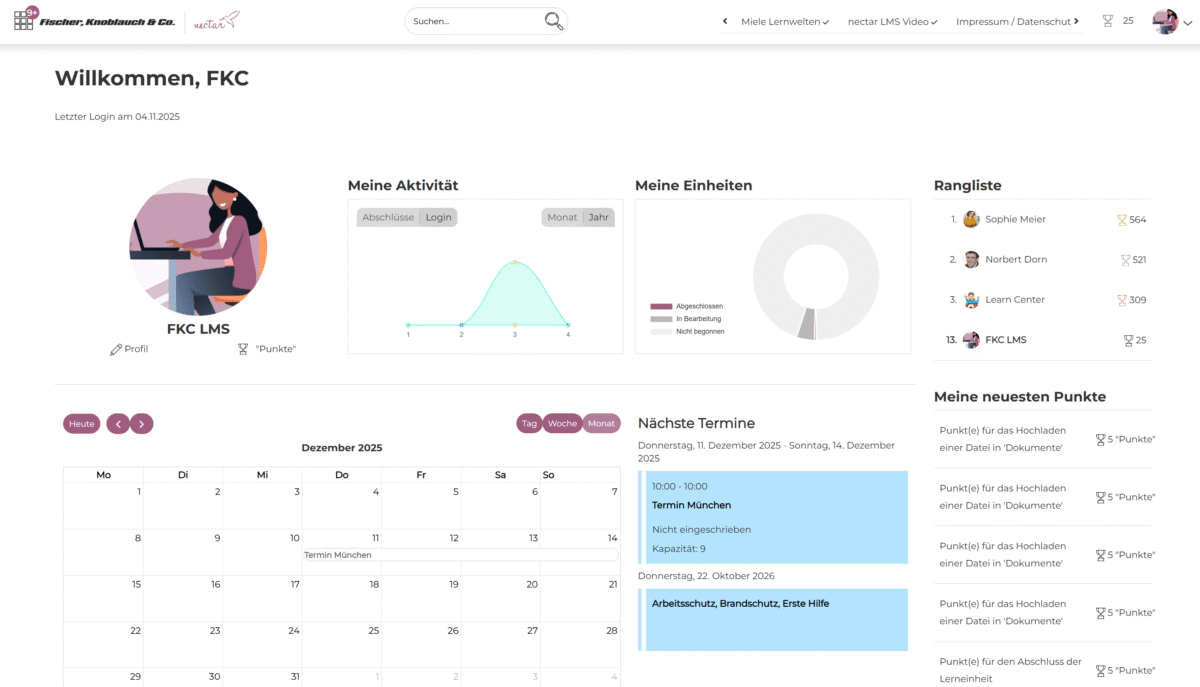Click the pencil Profil icon
This screenshot has height=687, width=1200.
116,349
